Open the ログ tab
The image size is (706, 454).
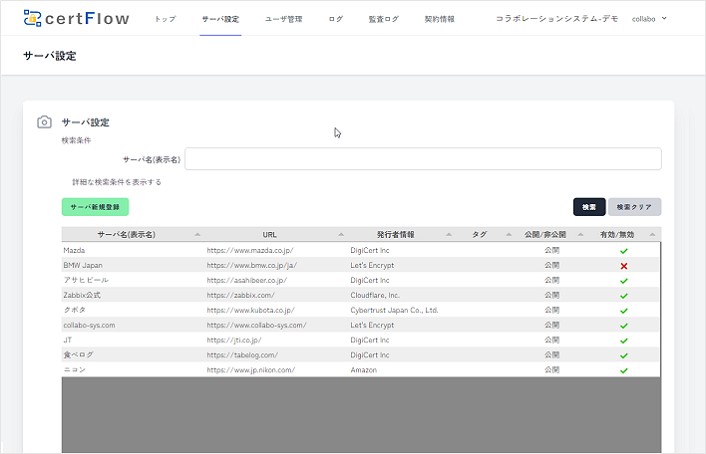(335, 19)
